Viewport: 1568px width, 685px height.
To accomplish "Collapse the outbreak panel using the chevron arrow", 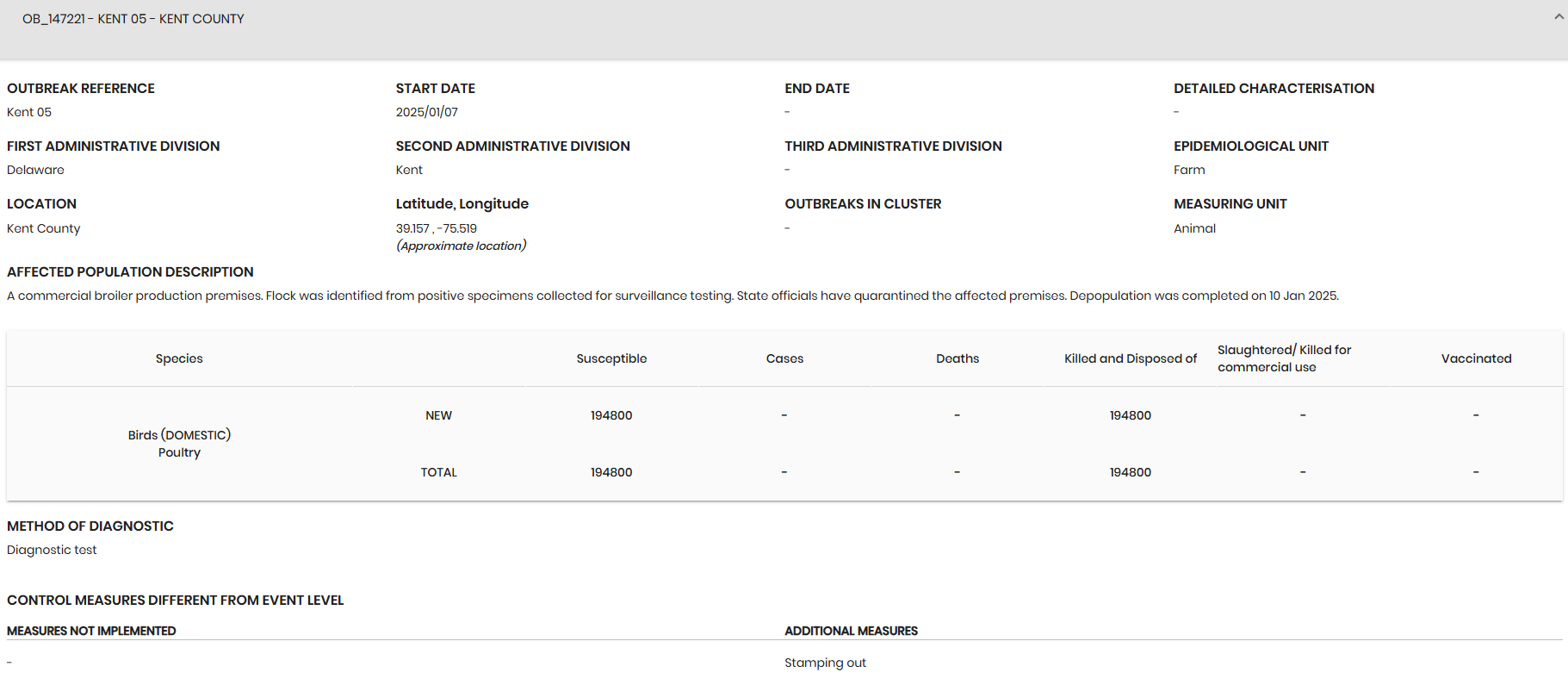I will tap(1559, 17).
